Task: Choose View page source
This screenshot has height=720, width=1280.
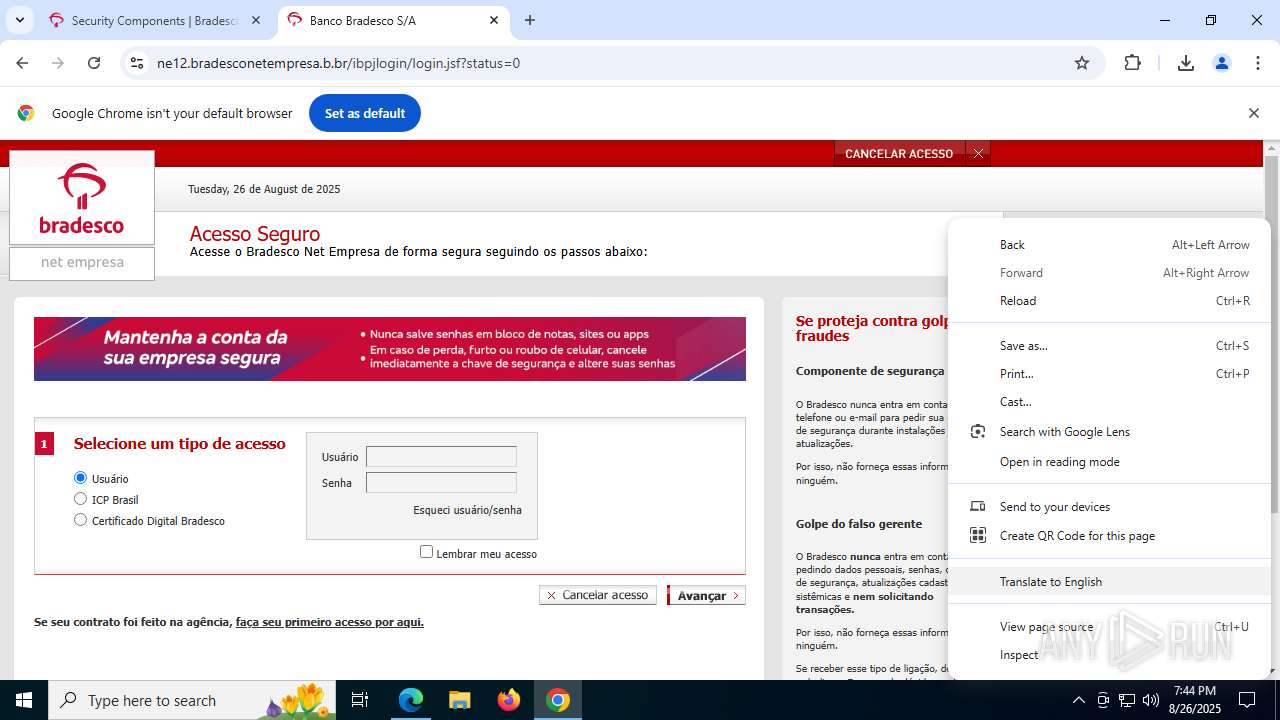Action: pos(1110,627)
